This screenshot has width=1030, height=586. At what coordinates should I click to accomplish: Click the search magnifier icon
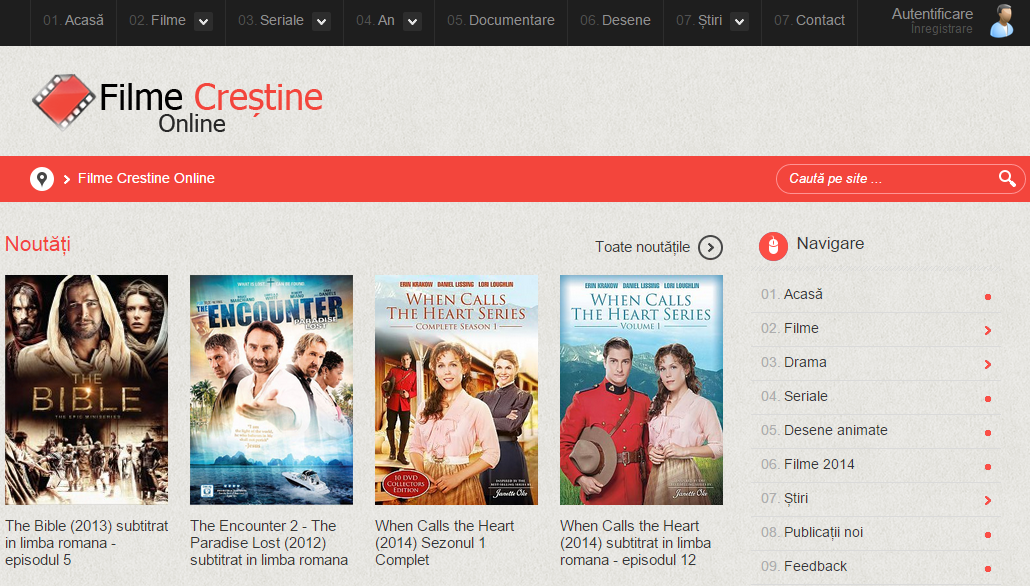[x=1007, y=178]
